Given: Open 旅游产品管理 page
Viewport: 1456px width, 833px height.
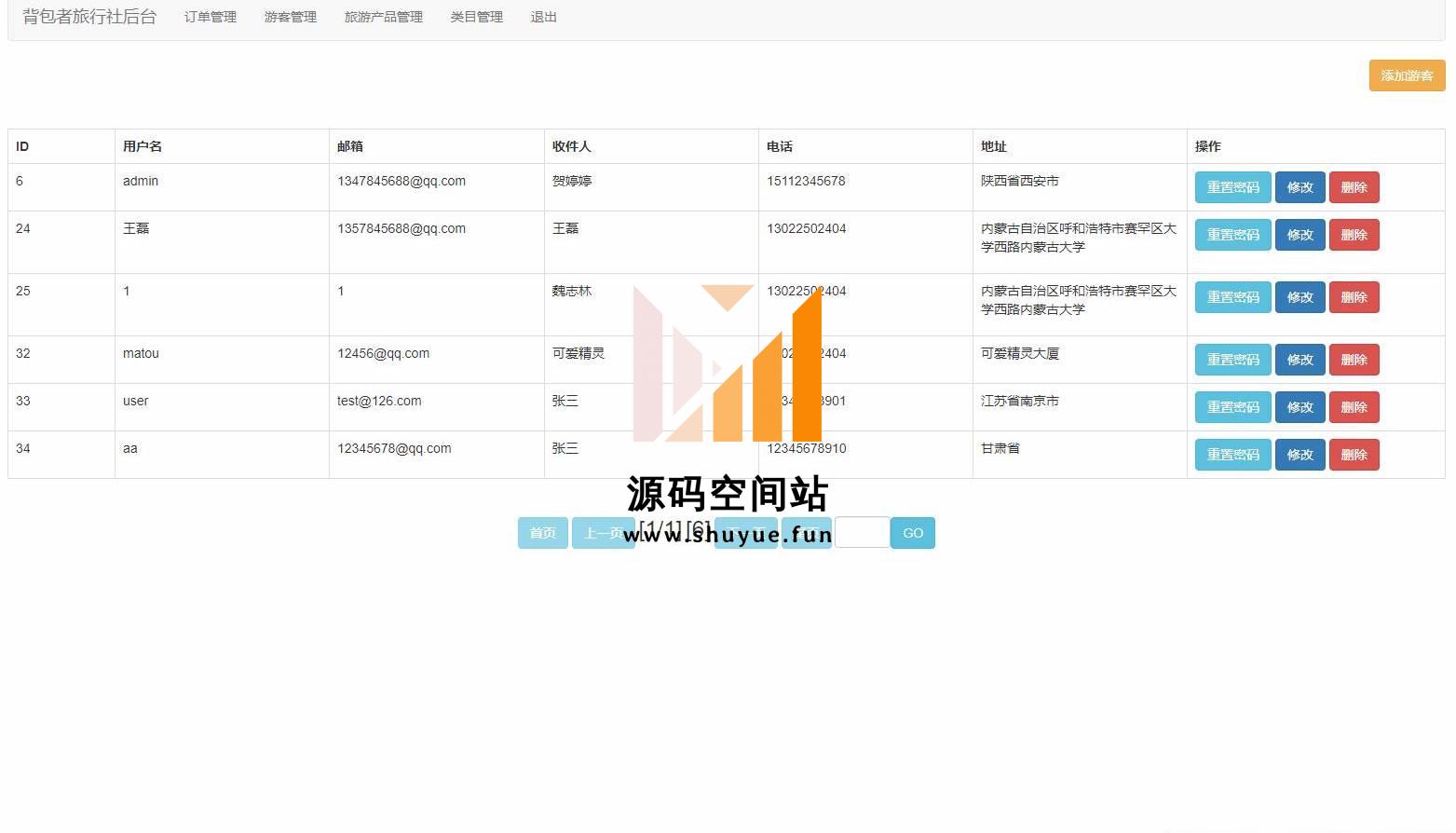Looking at the screenshot, I should [x=383, y=17].
